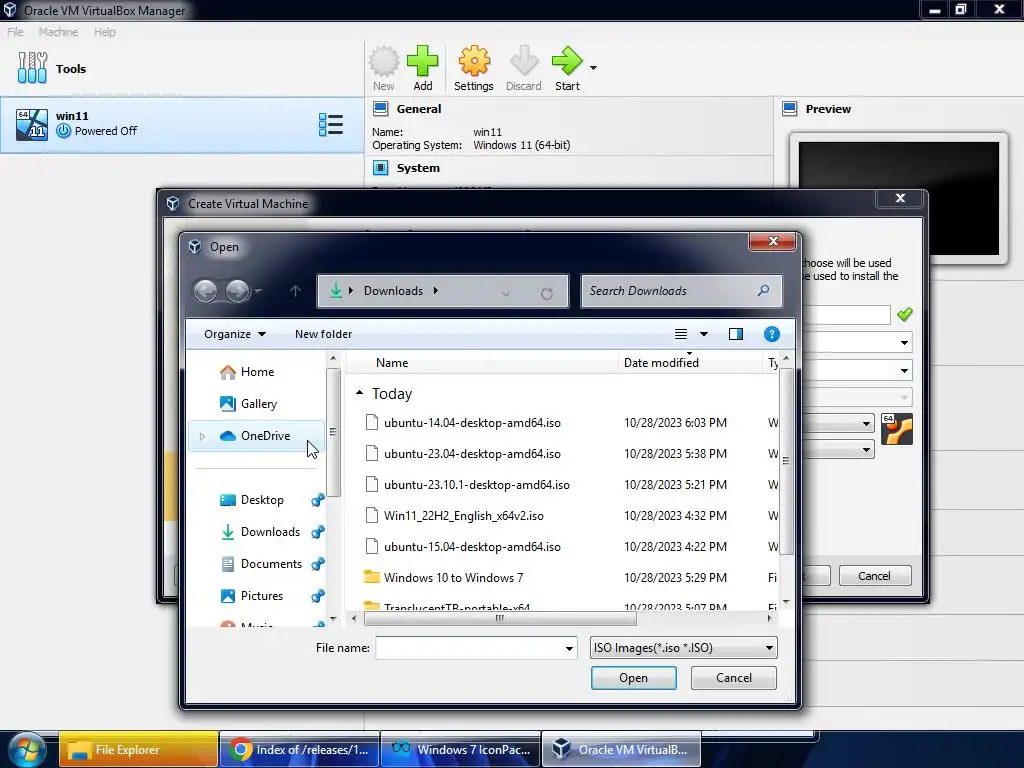1024x768 pixels.
Task: Click the Windows Start orb
Action: [27, 748]
